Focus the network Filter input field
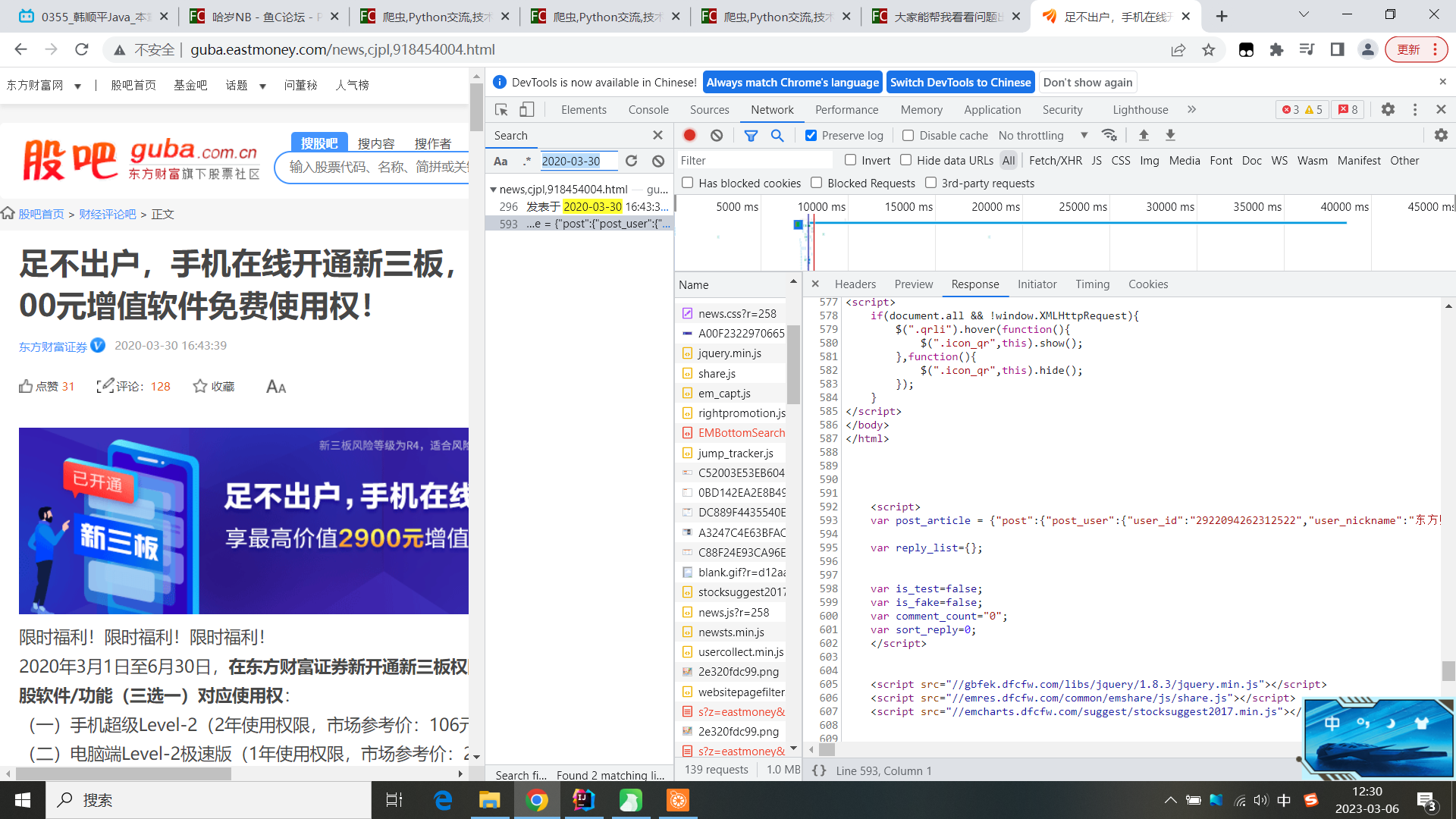The image size is (1456, 819). pos(755,160)
